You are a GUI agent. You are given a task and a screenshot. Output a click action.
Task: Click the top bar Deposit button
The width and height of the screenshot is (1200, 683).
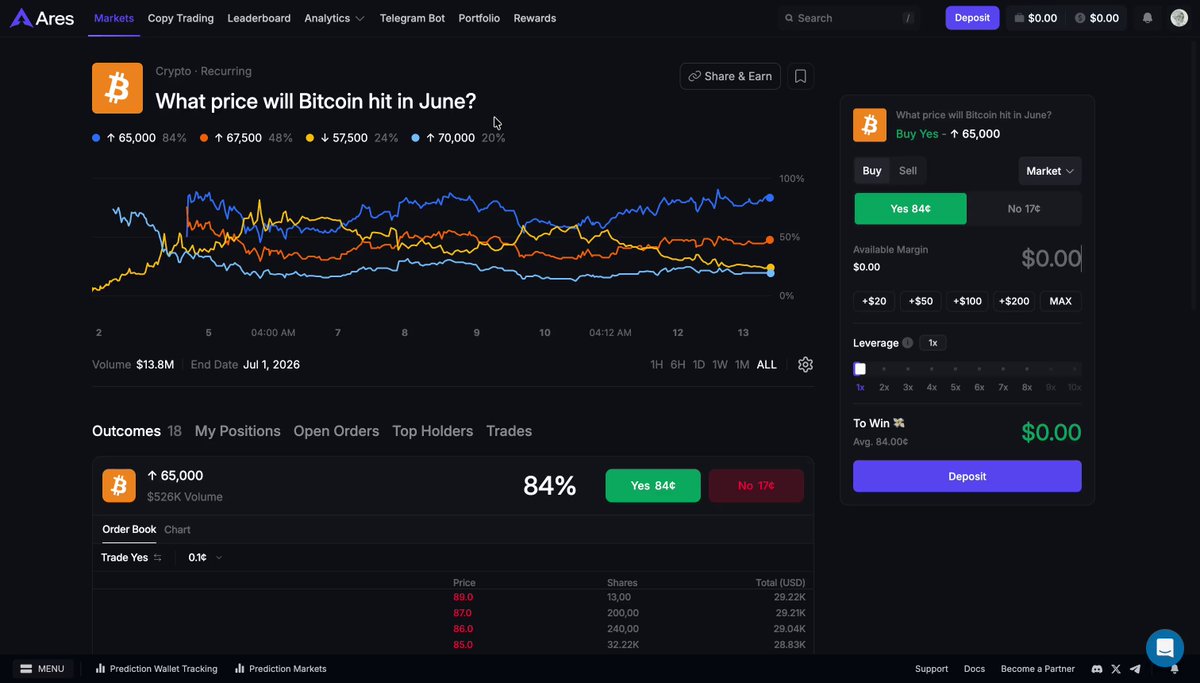pyautogui.click(x=972, y=18)
